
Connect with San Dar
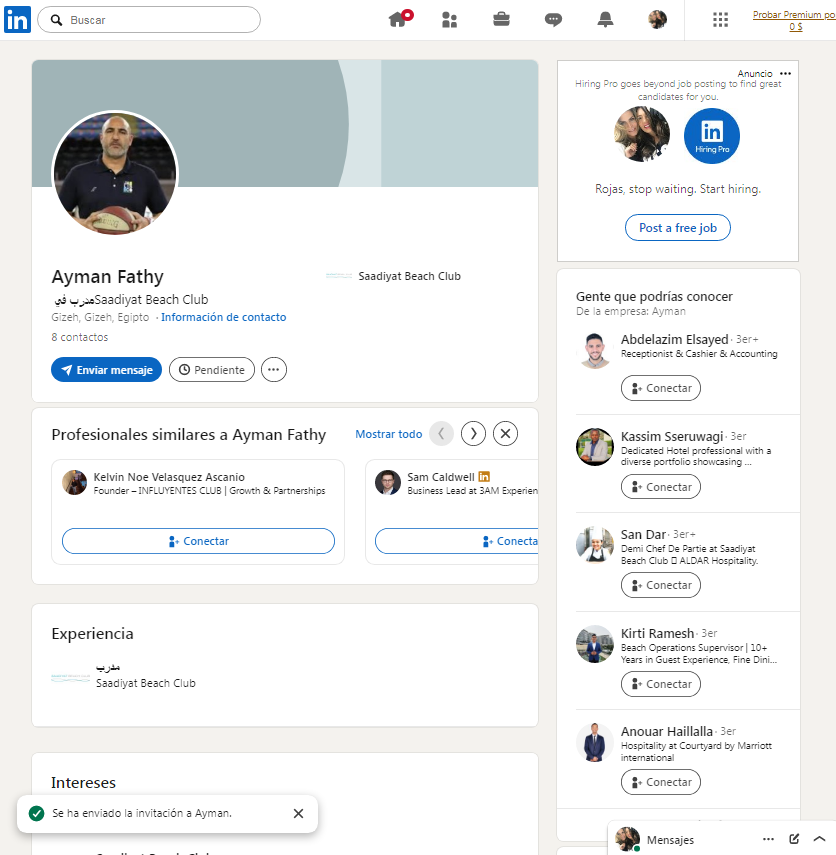661,585
